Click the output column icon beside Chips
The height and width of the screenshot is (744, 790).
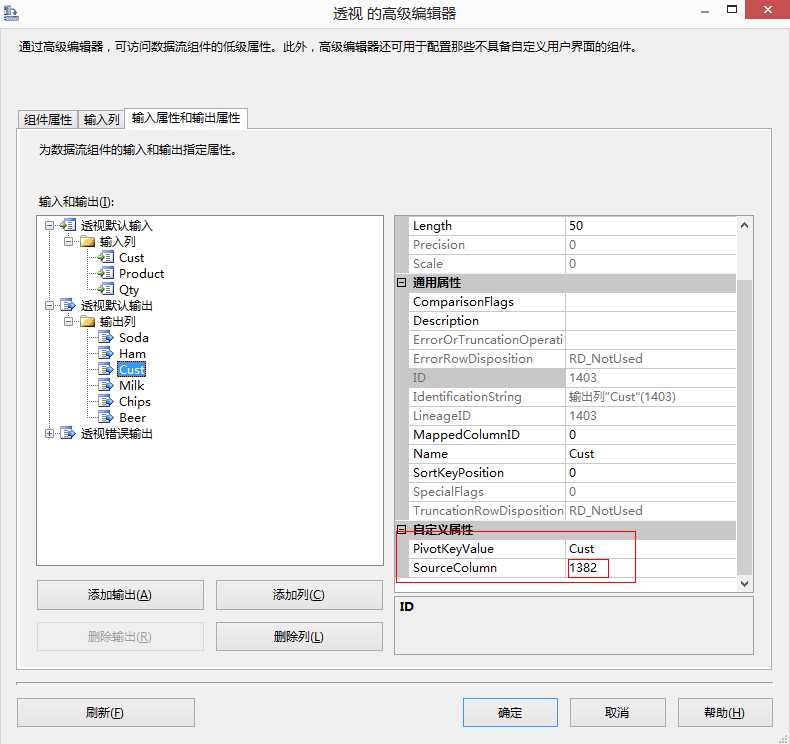(106, 401)
